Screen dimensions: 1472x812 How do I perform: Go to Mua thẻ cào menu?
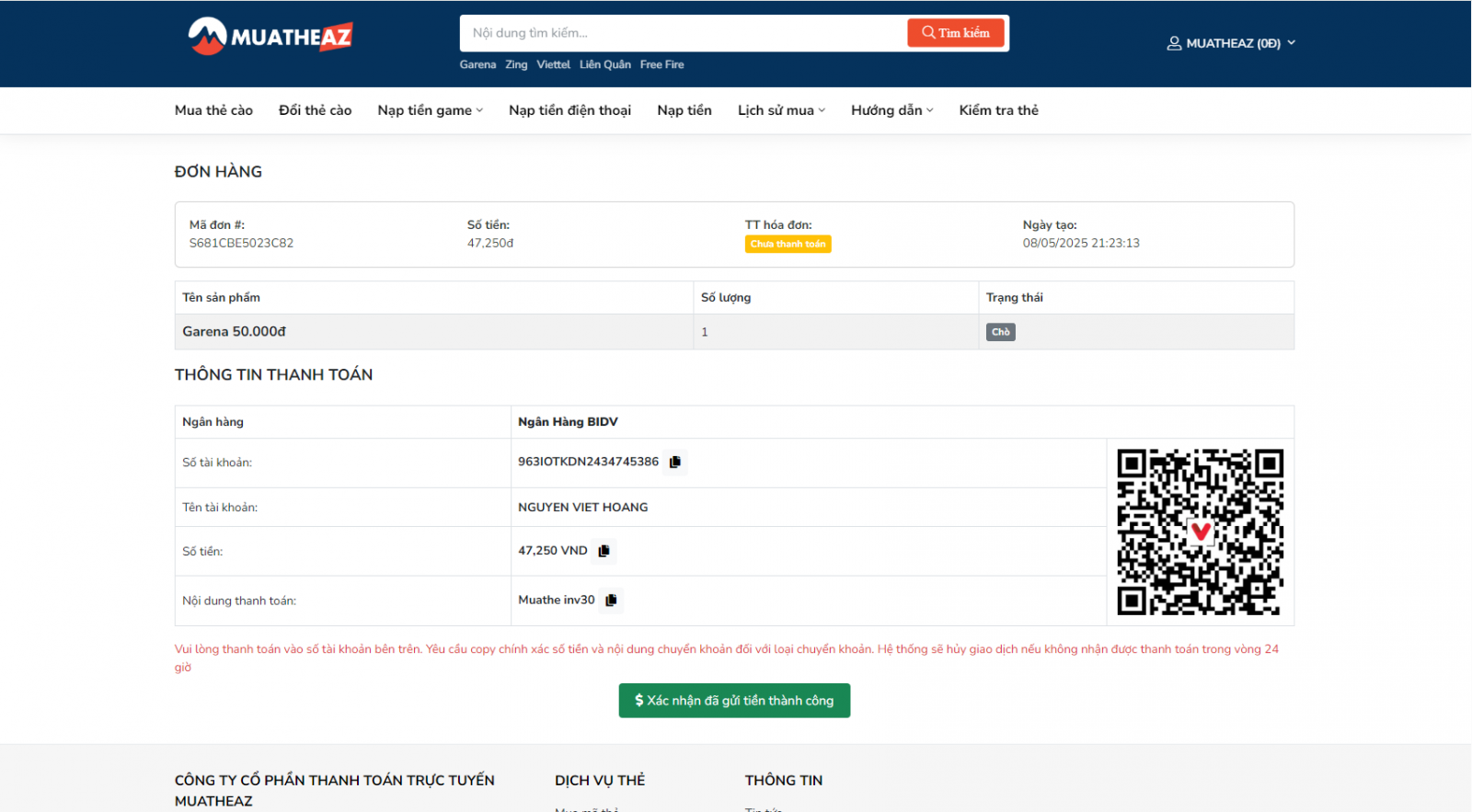[x=213, y=110]
